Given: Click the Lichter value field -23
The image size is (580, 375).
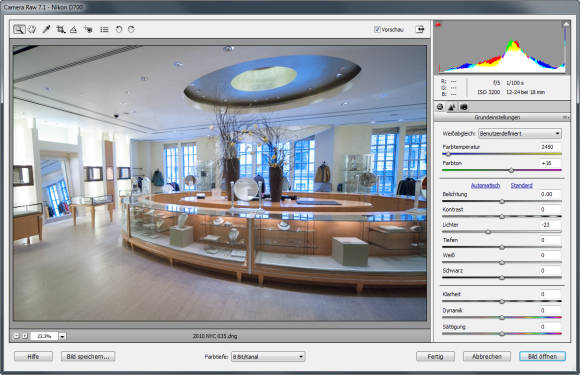Looking at the screenshot, I should tap(549, 225).
